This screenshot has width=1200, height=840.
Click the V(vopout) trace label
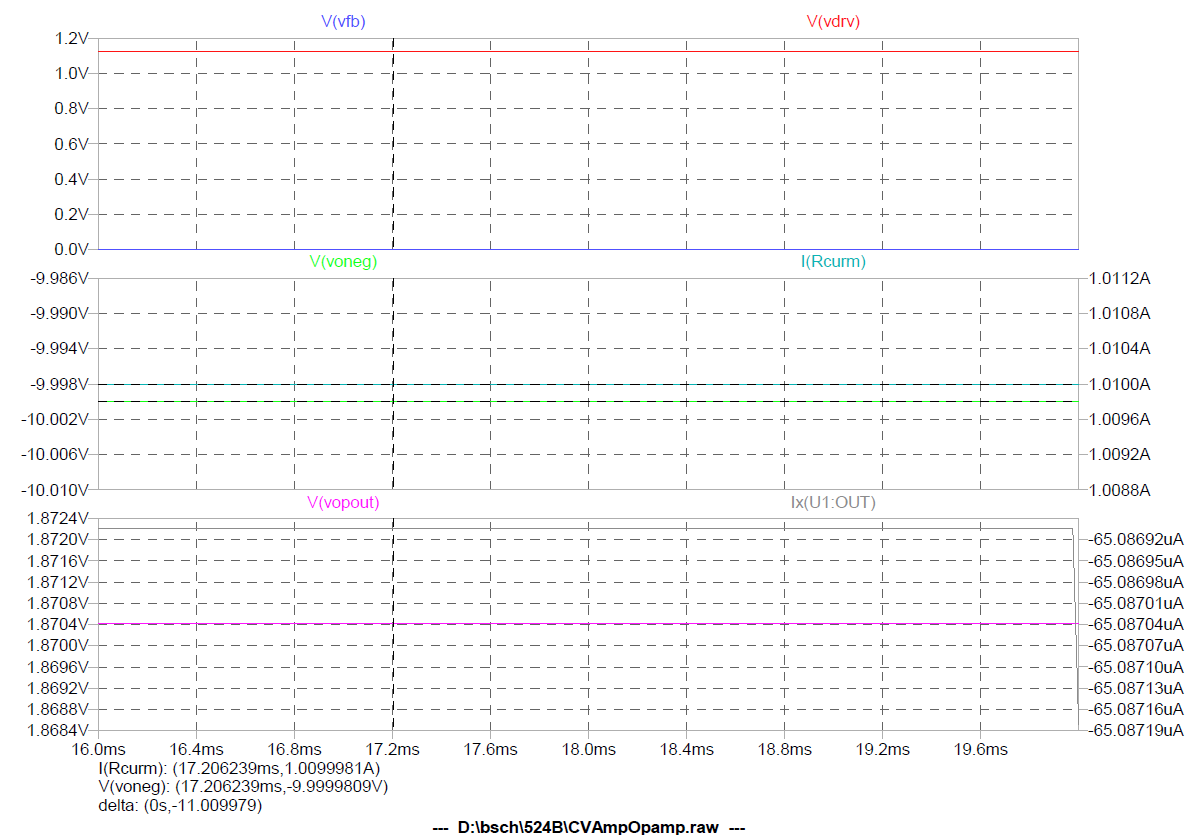pyautogui.click(x=343, y=503)
